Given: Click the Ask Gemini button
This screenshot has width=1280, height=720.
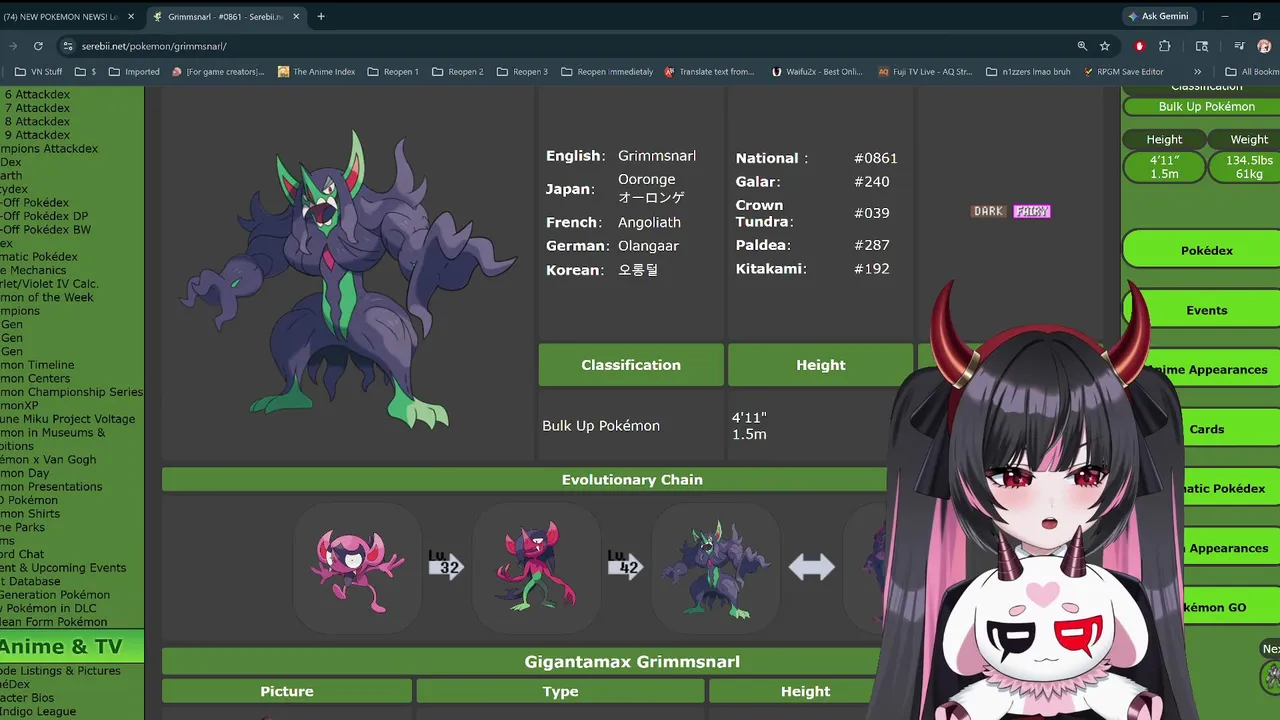Looking at the screenshot, I should [x=1158, y=17].
